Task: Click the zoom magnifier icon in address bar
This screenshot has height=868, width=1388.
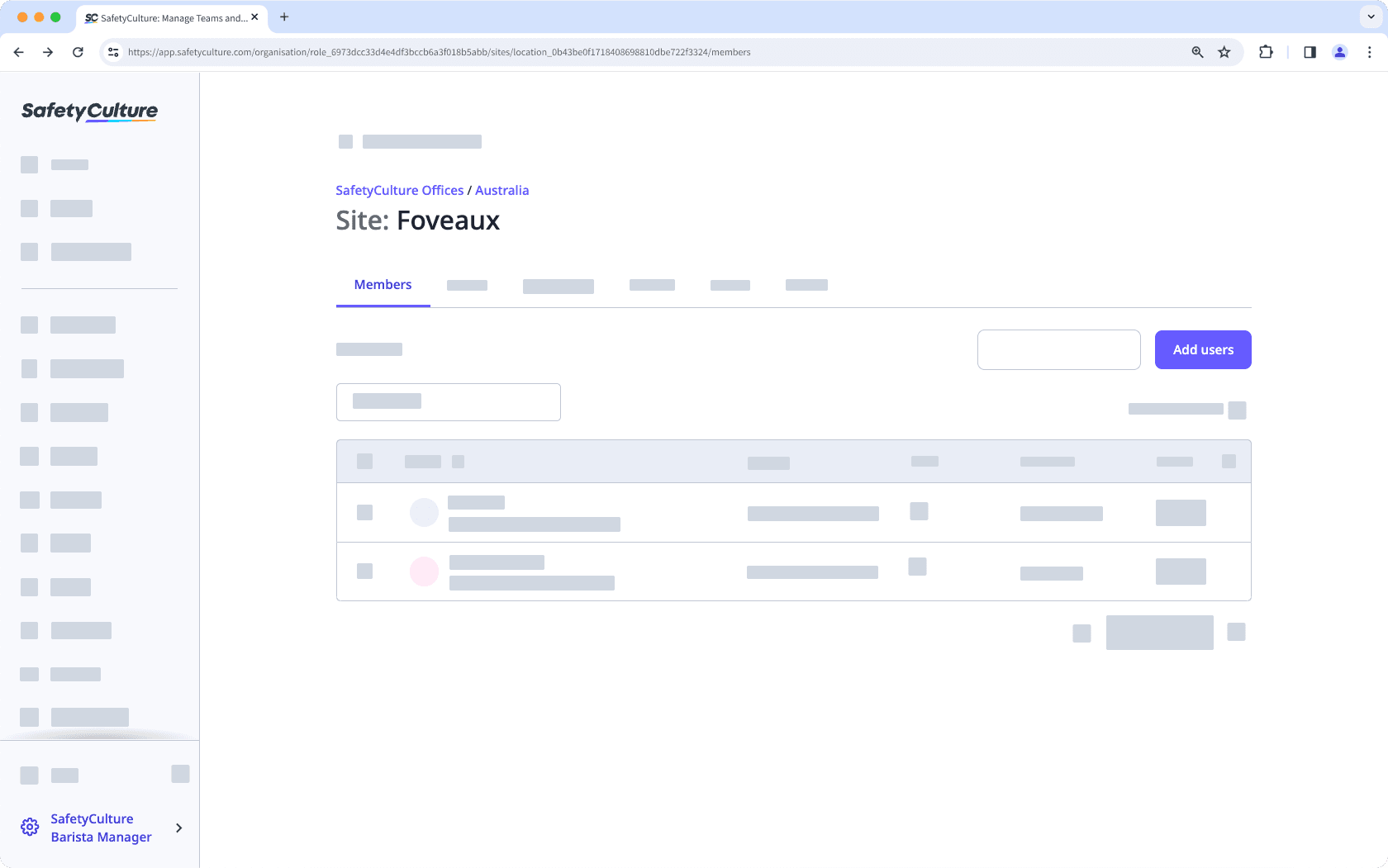Action: coord(1196,52)
